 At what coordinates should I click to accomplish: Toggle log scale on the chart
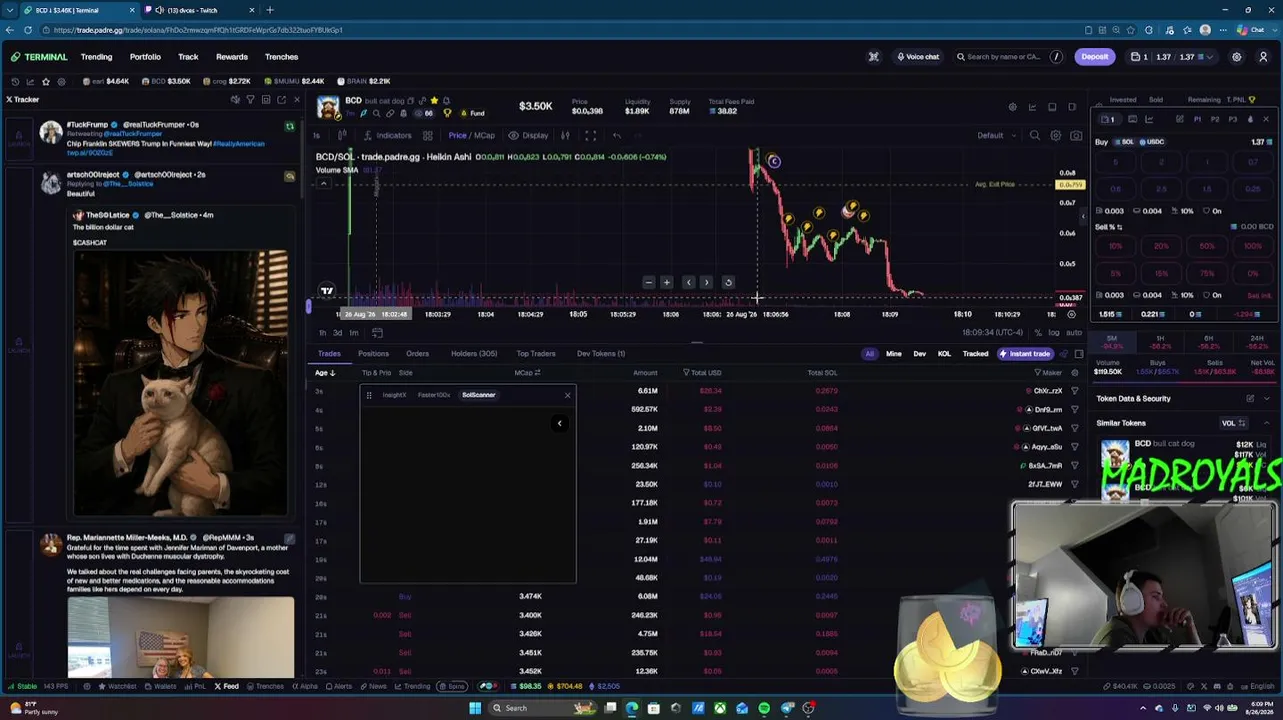click(1054, 333)
